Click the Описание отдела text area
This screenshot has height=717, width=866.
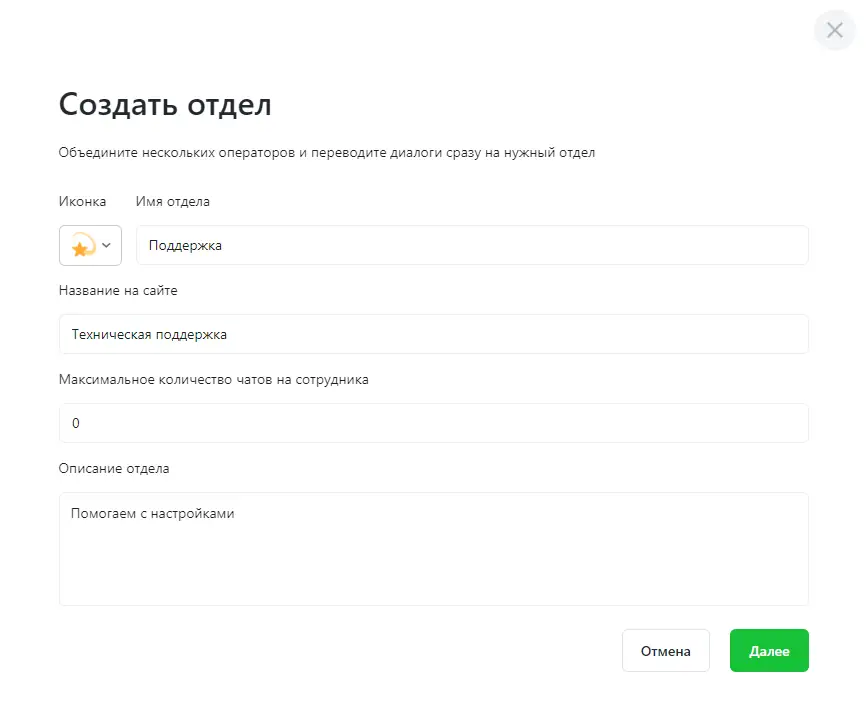click(433, 560)
